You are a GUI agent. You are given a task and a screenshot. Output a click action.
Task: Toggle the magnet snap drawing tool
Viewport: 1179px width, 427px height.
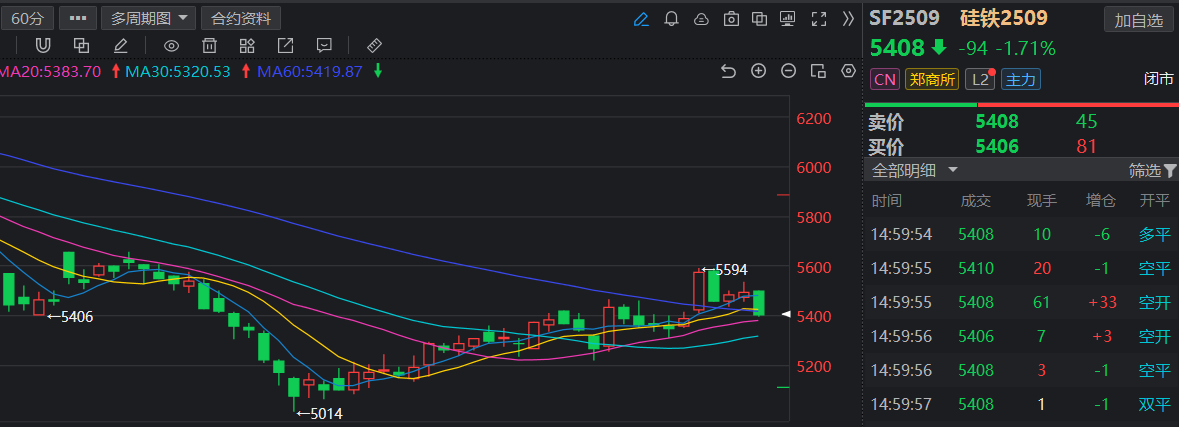pos(43,46)
